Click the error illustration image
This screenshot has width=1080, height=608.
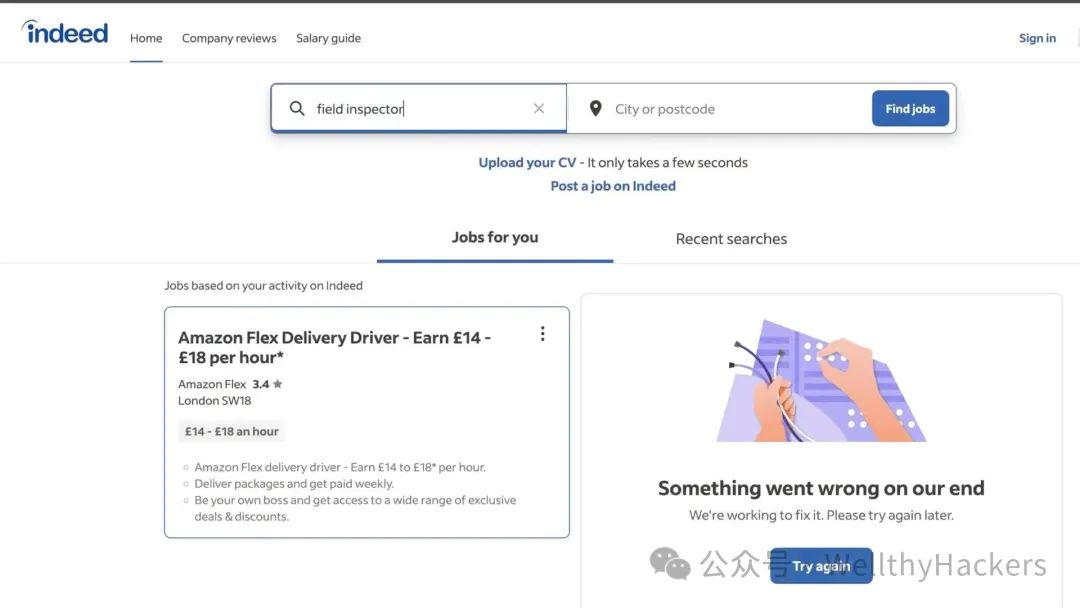click(x=821, y=381)
